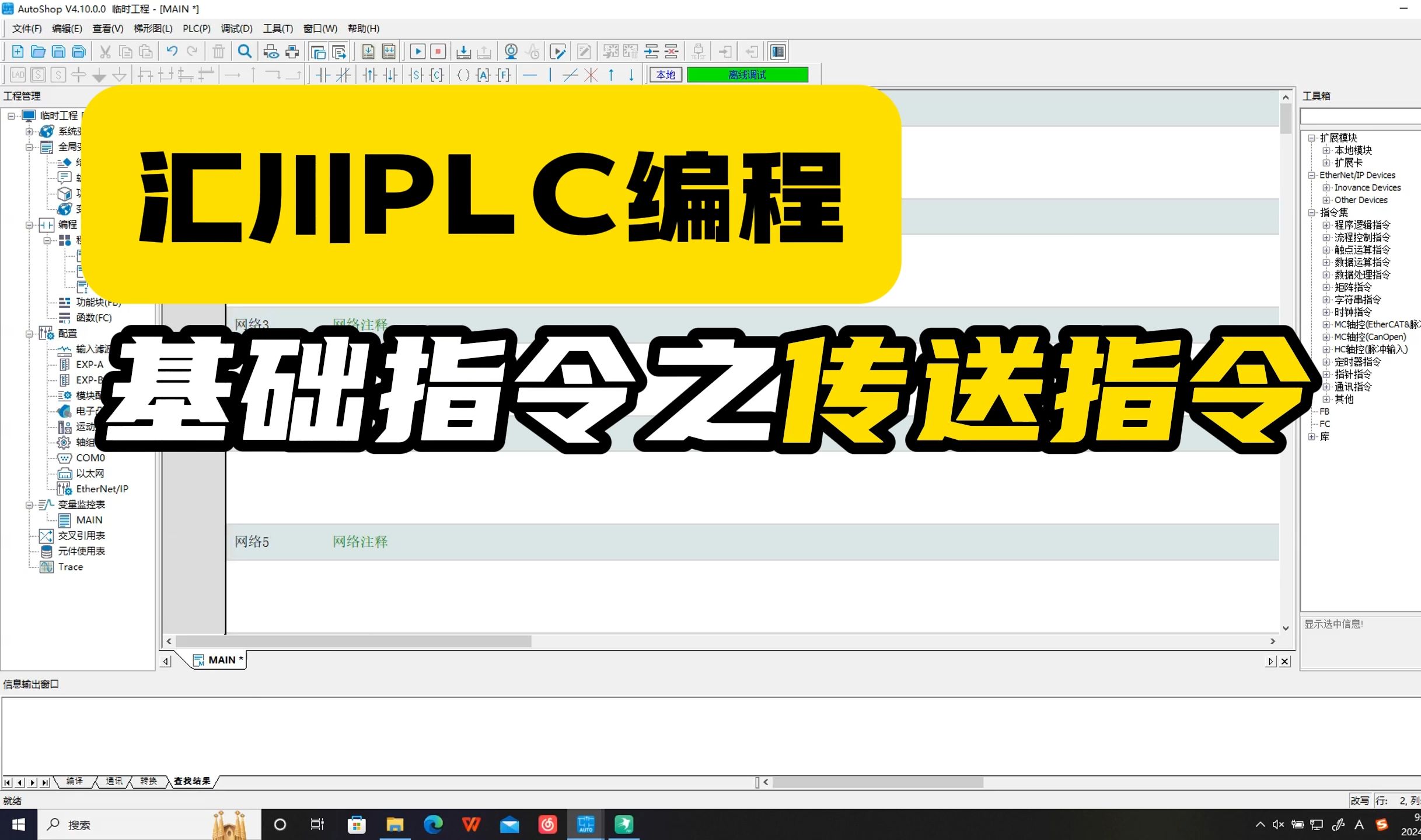Select the rising edge contact tool
Viewport: 1421px width, 840px height.
(x=369, y=75)
